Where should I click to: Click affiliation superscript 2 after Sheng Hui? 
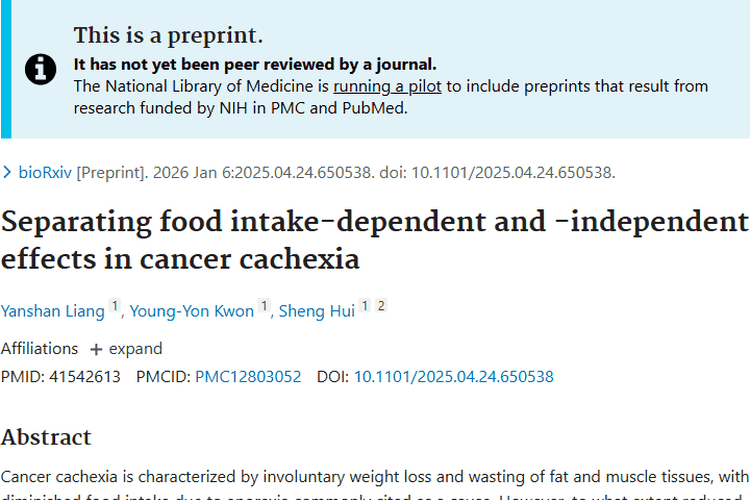(380, 307)
